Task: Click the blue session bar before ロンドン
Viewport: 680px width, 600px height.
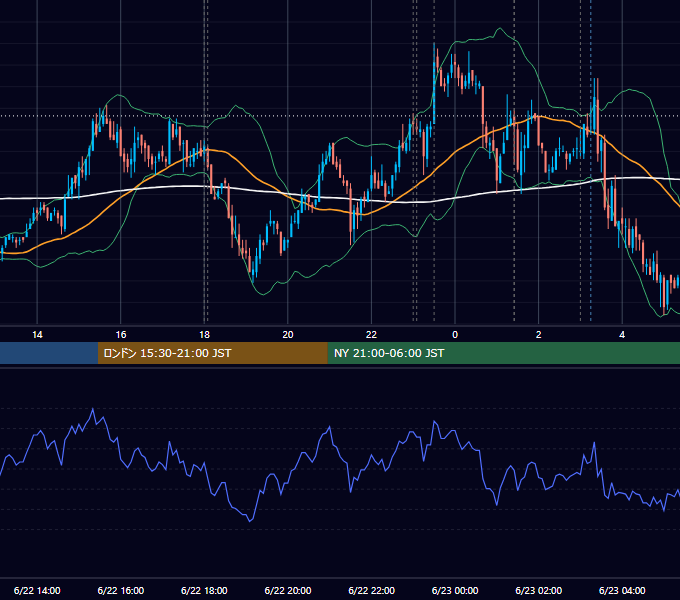Action: pos(49,353)
